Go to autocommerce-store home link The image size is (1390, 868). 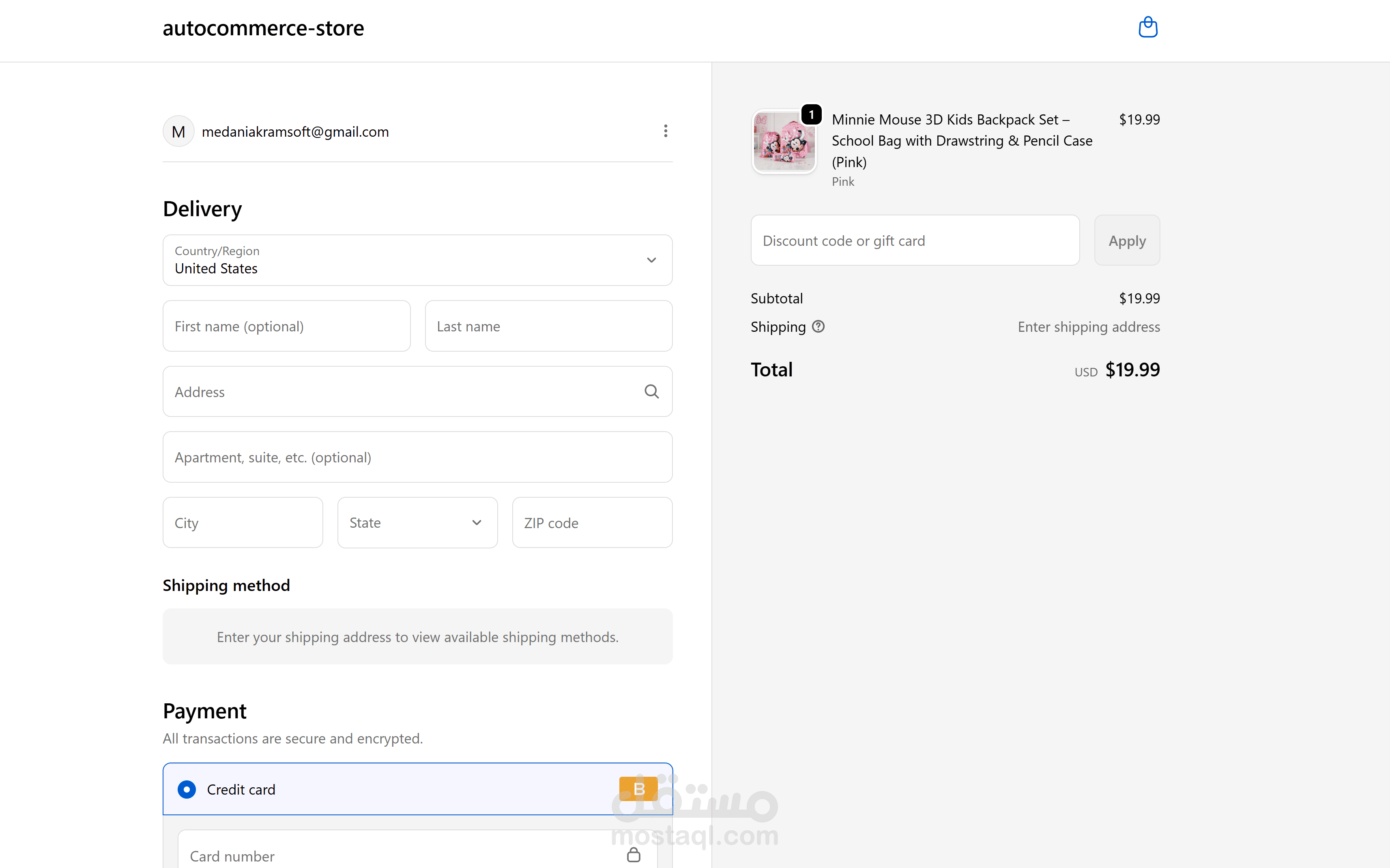point(263,28)
